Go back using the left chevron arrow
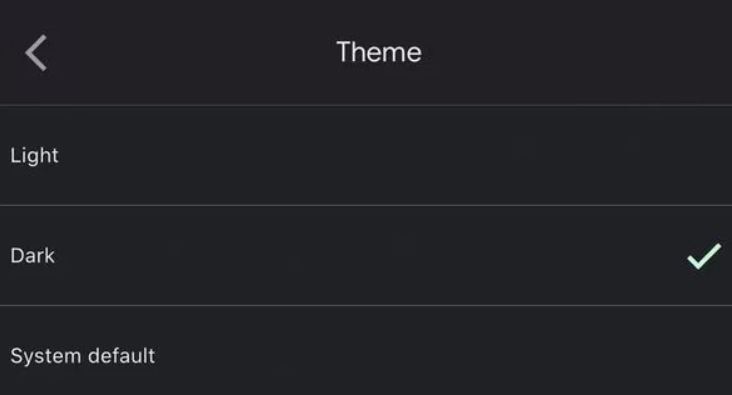732x395 pixels. point(36,53)
